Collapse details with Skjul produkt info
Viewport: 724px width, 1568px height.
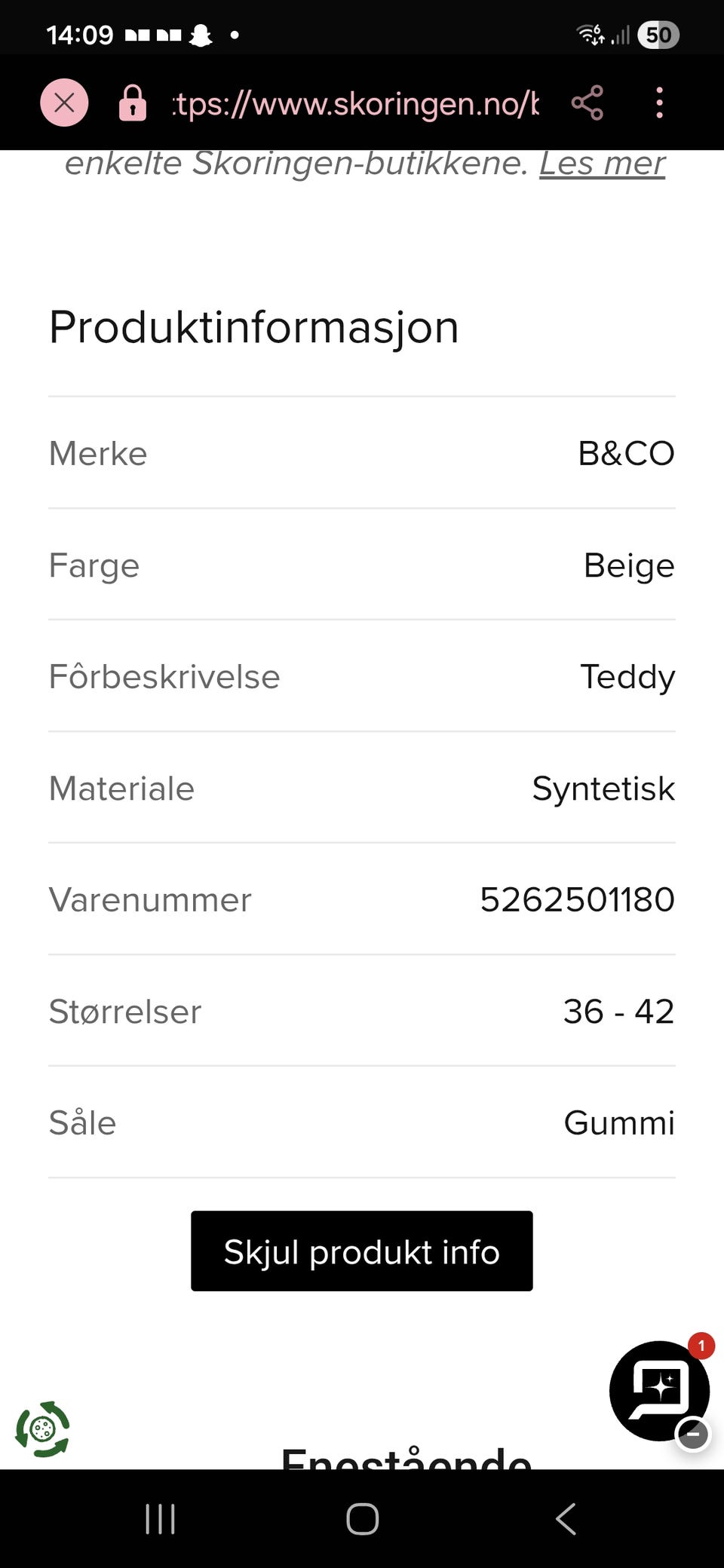362,1251
